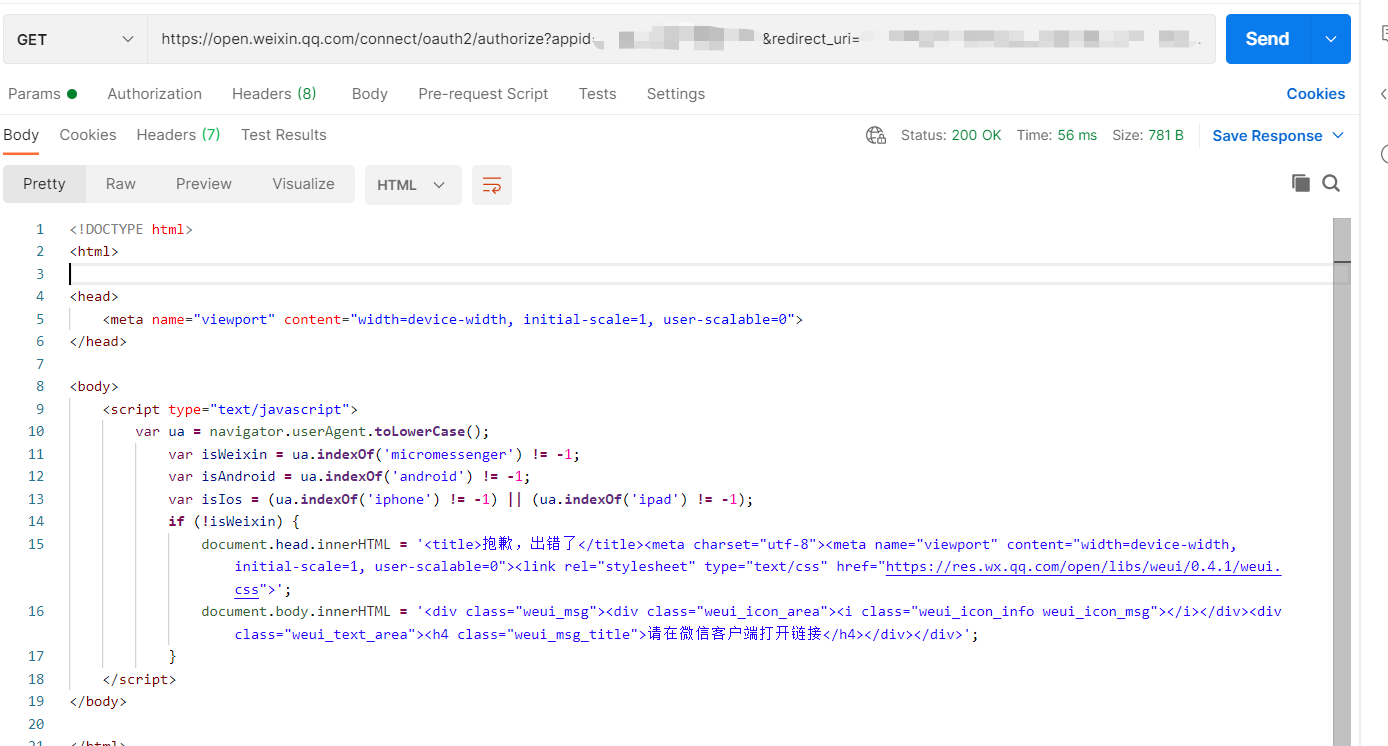Select the request Body tab

click(x=370, y=94)
